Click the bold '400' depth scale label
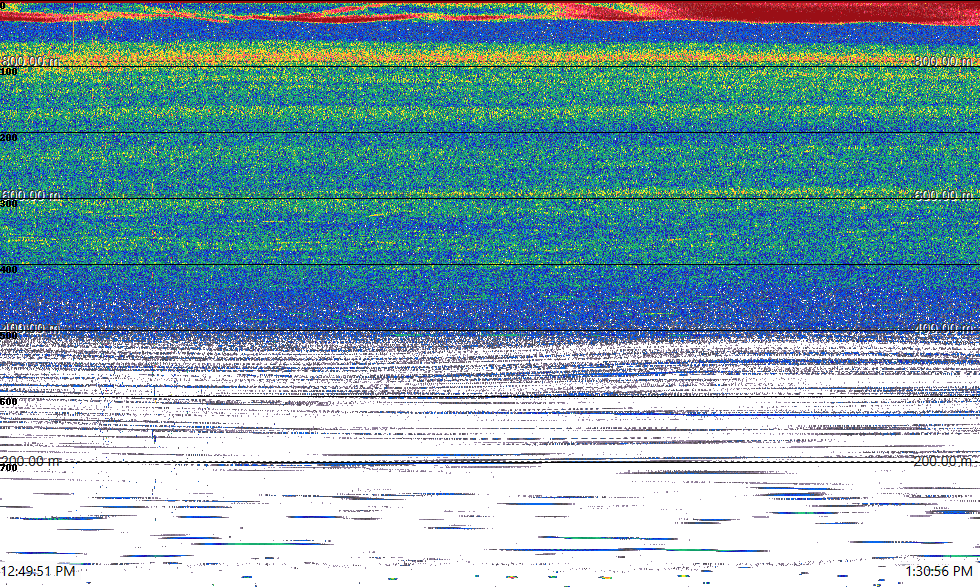Viewport: 980px width, 588px height. point(9,270)
